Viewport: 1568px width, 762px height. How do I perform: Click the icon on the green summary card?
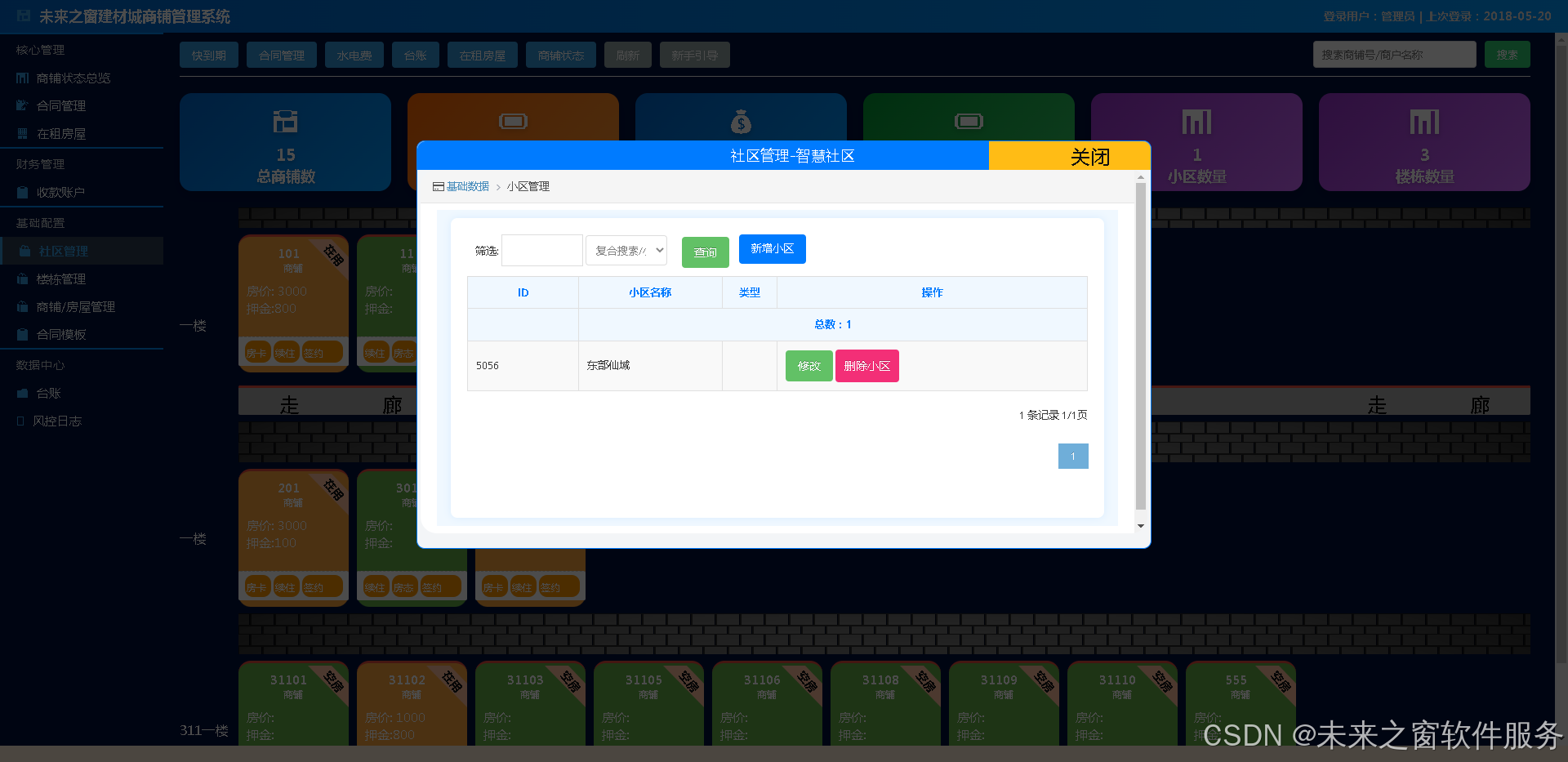pos(969,122)
